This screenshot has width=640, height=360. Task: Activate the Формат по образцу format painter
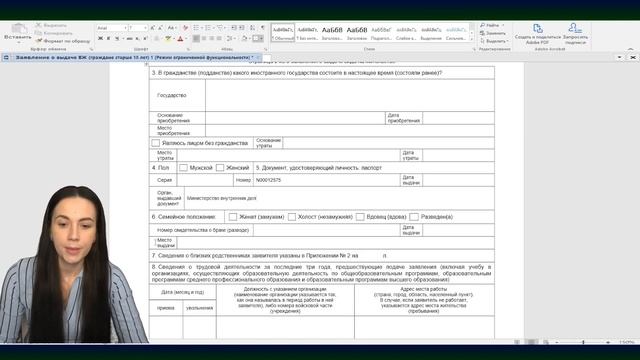[x=63, y=41]
